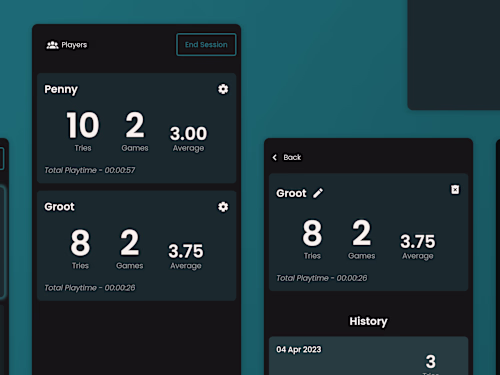The height and width of the screenshot is (375, 500).
Task: Click the End Session button
Action: pyautogui.click(x=206, y=44)
